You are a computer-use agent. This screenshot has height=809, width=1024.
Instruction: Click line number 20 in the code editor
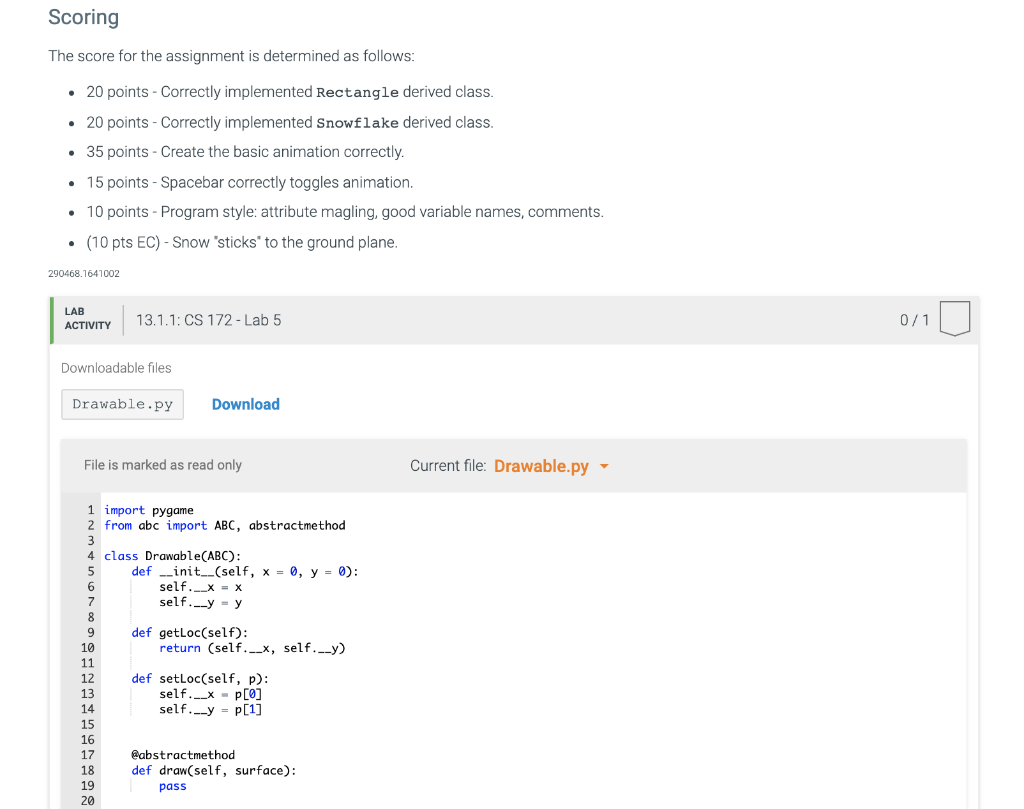pyautogui.click(x=87, y=801)
